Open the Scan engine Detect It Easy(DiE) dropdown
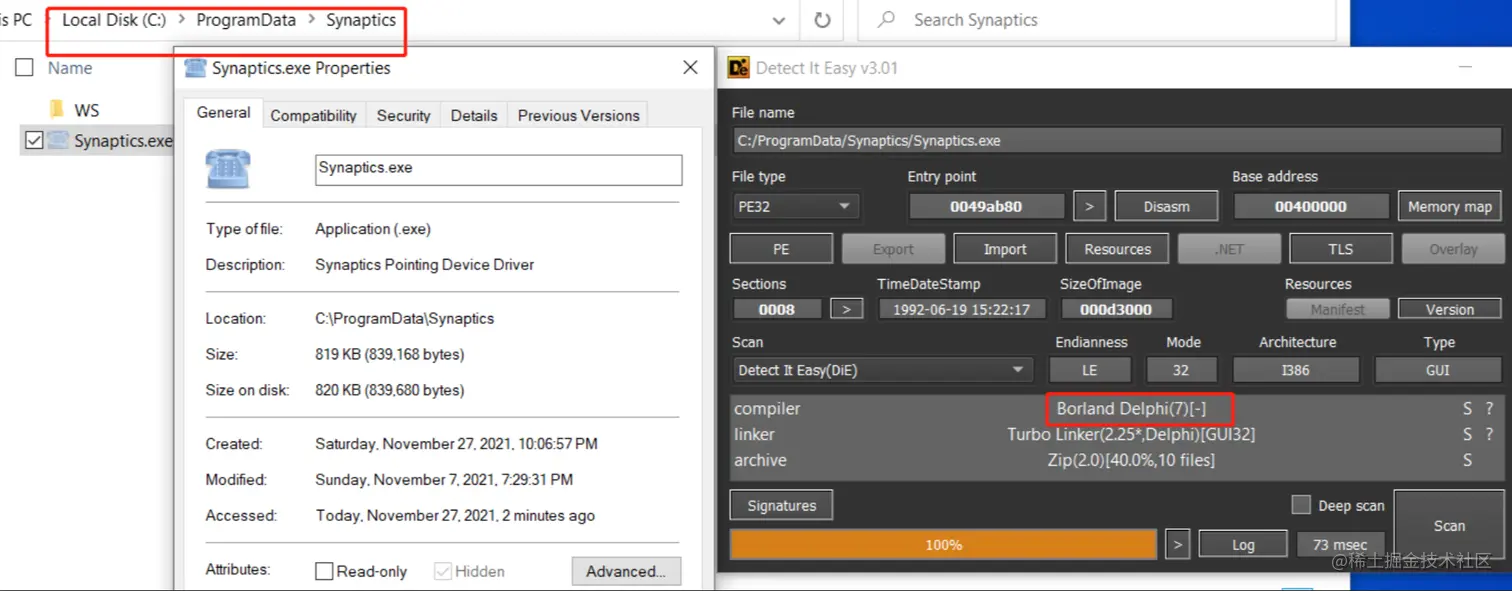 (881, 370)
